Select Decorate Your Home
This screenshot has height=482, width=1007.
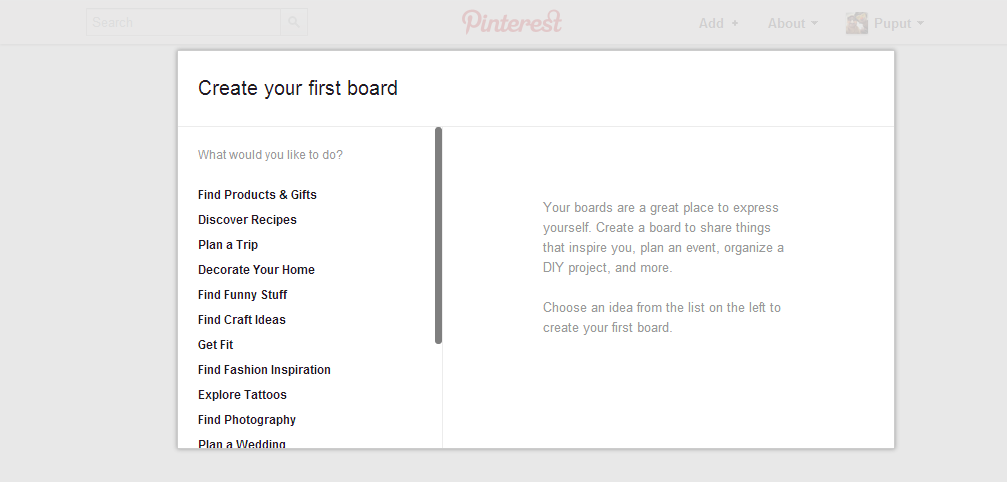(256, 270)
